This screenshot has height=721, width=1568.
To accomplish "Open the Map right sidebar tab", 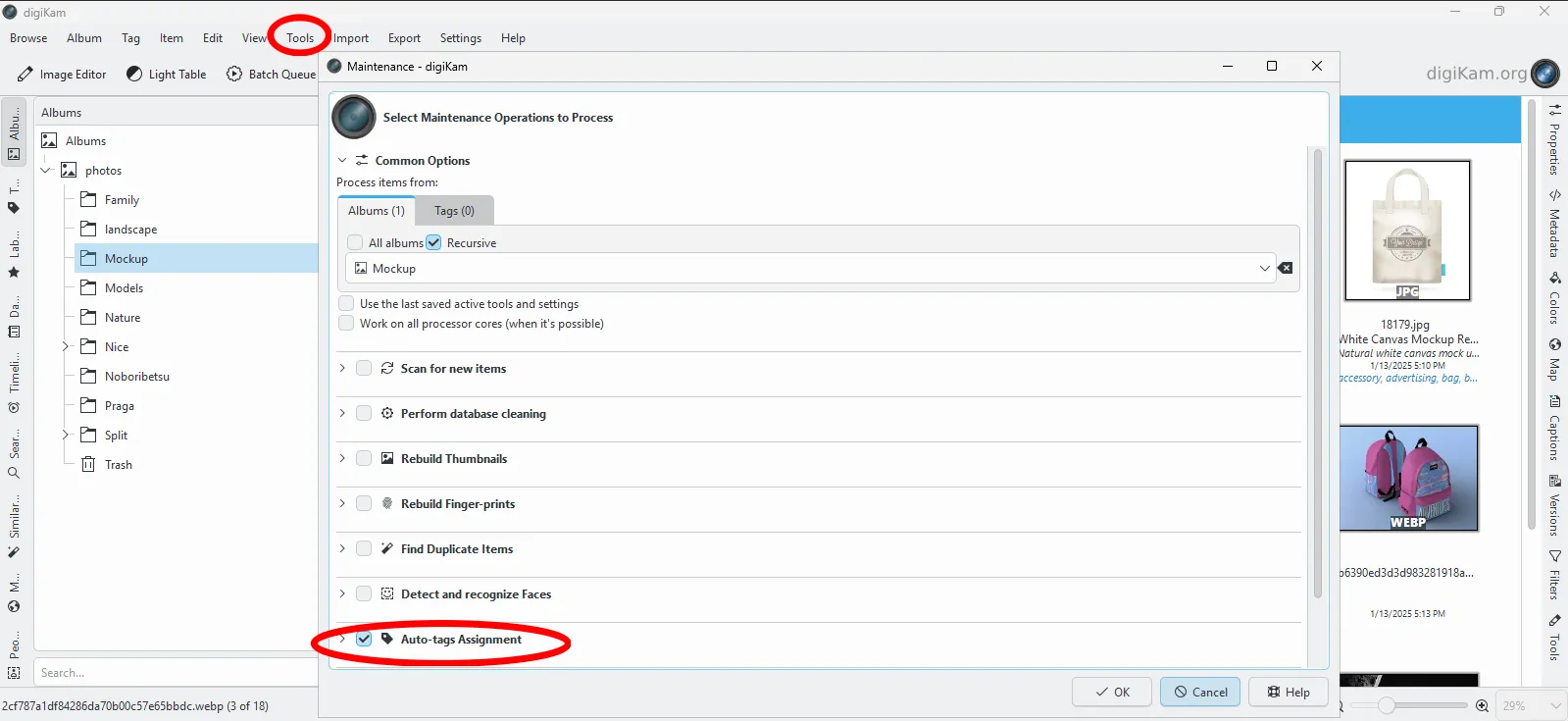I will click(1554, 359).
